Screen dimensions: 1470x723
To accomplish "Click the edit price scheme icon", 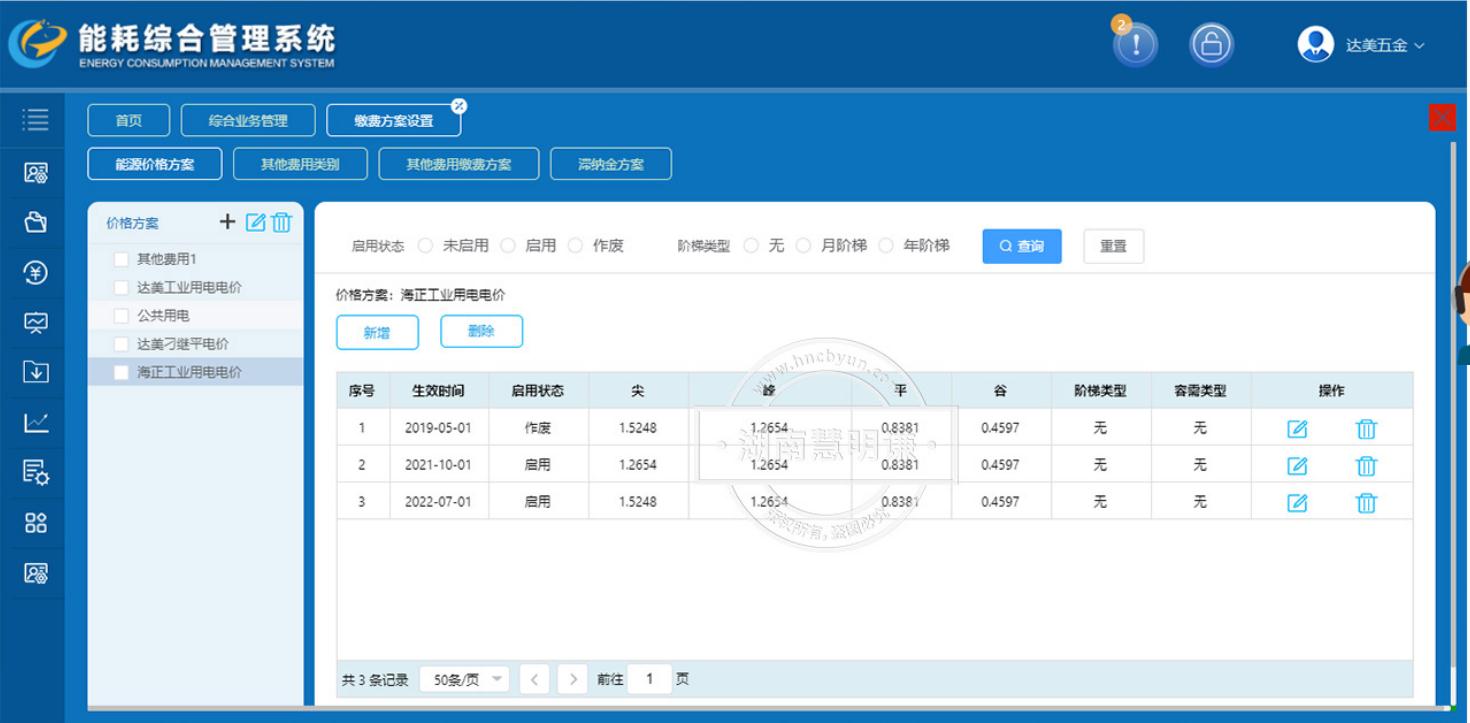I will click(x=255, y=222).
